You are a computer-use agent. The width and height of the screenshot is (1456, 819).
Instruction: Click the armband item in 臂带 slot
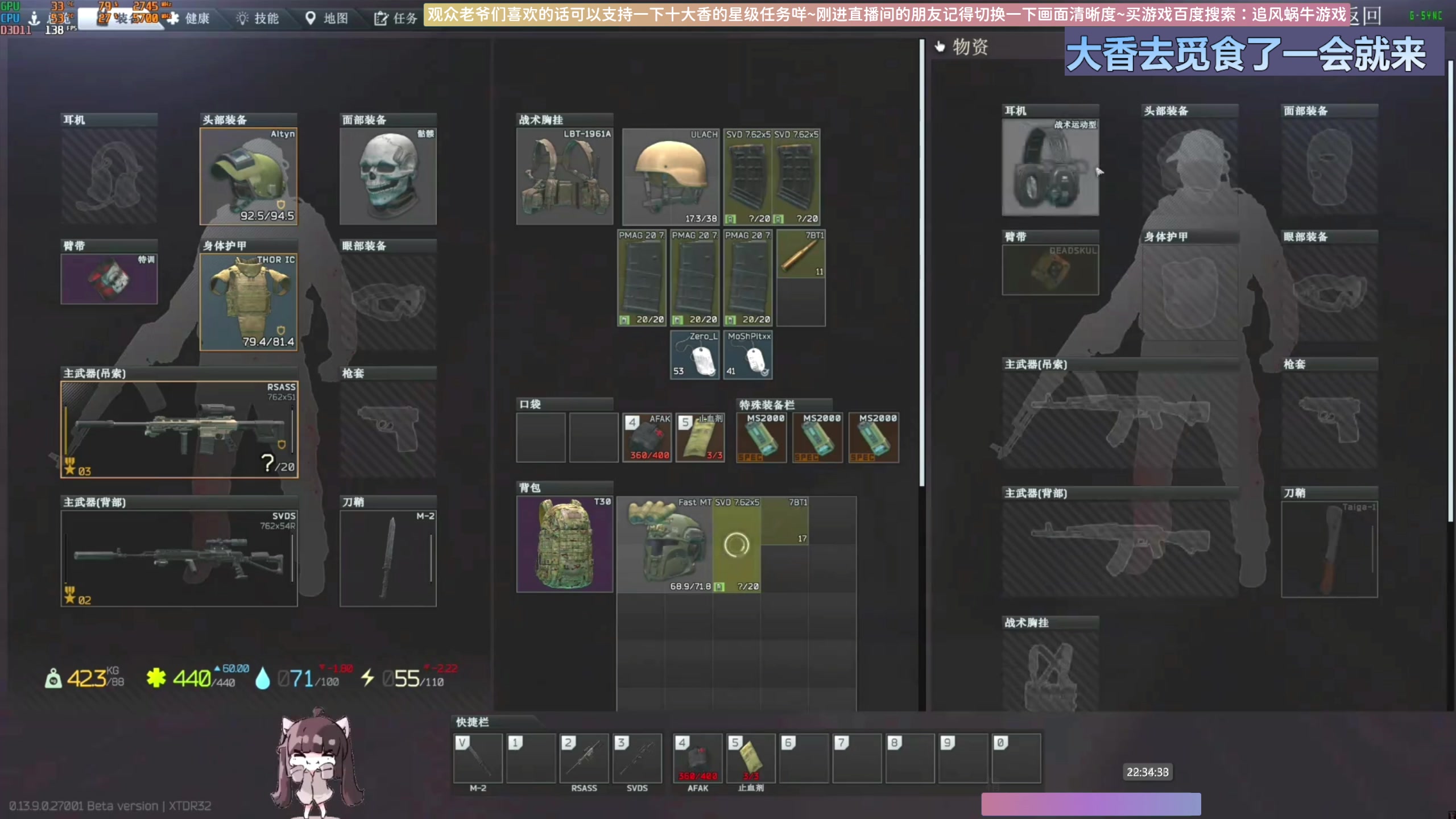tap(109, 279)
